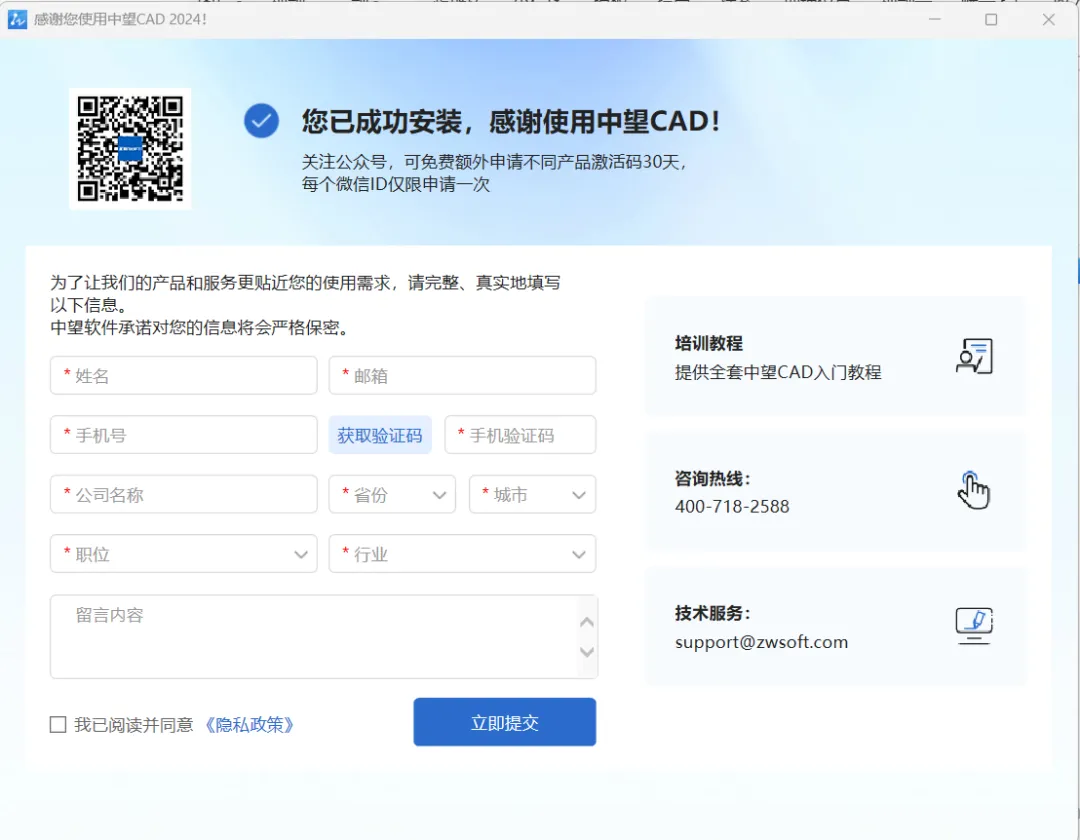Open the 《隐私政策》 link

249,724
